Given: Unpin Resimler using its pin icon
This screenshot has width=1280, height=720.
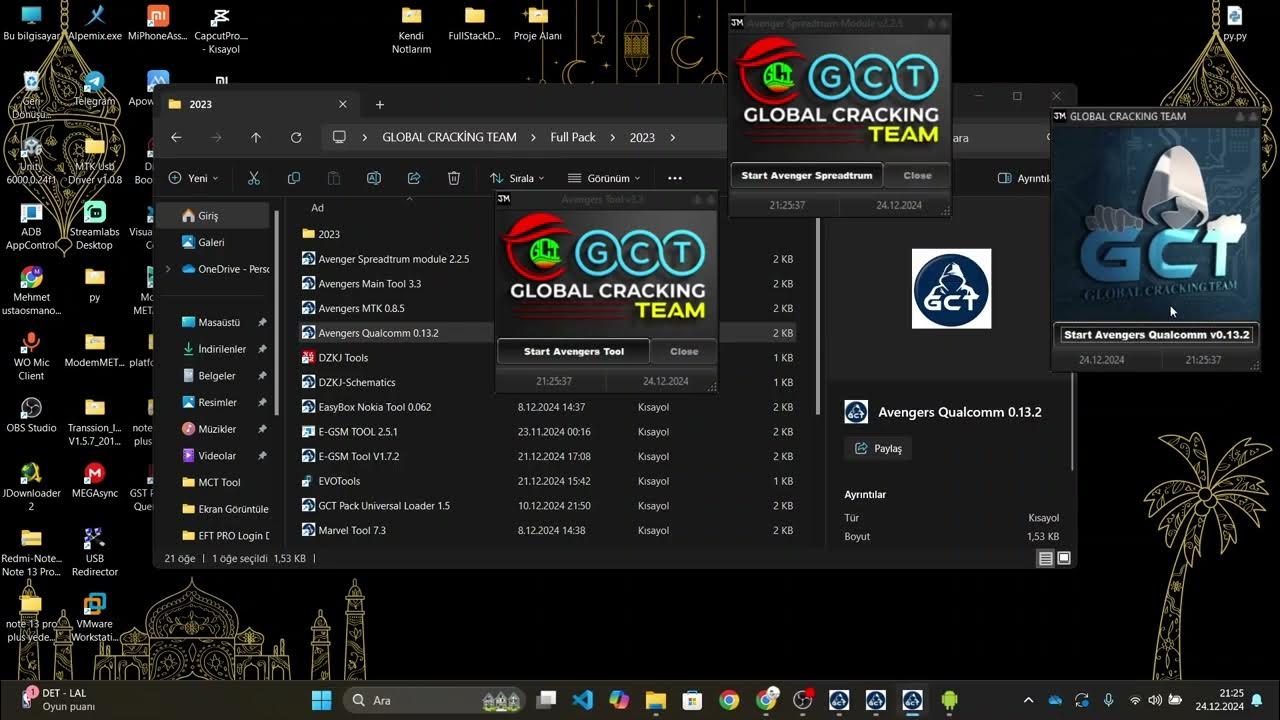Looking at the screenshot, I should click(262, 402).
